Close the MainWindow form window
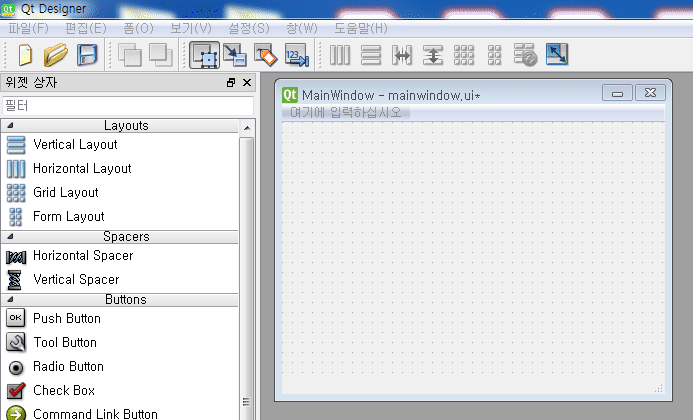This screenshot has width=693, height=420. coord(650,93)
